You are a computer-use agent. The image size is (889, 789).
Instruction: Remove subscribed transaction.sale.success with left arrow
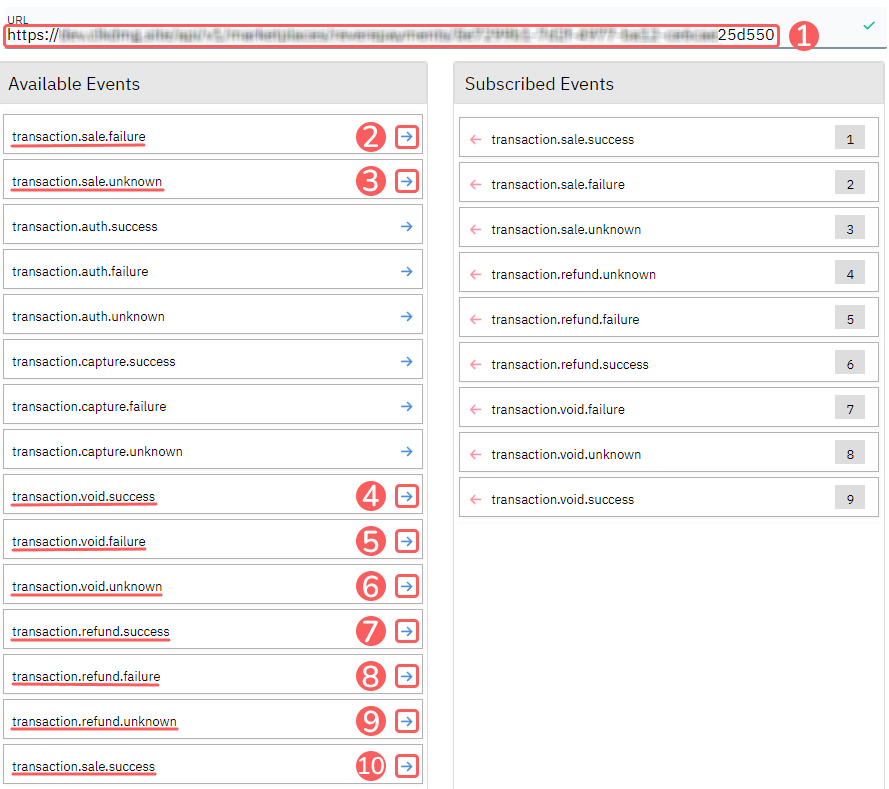coord(475,140)
